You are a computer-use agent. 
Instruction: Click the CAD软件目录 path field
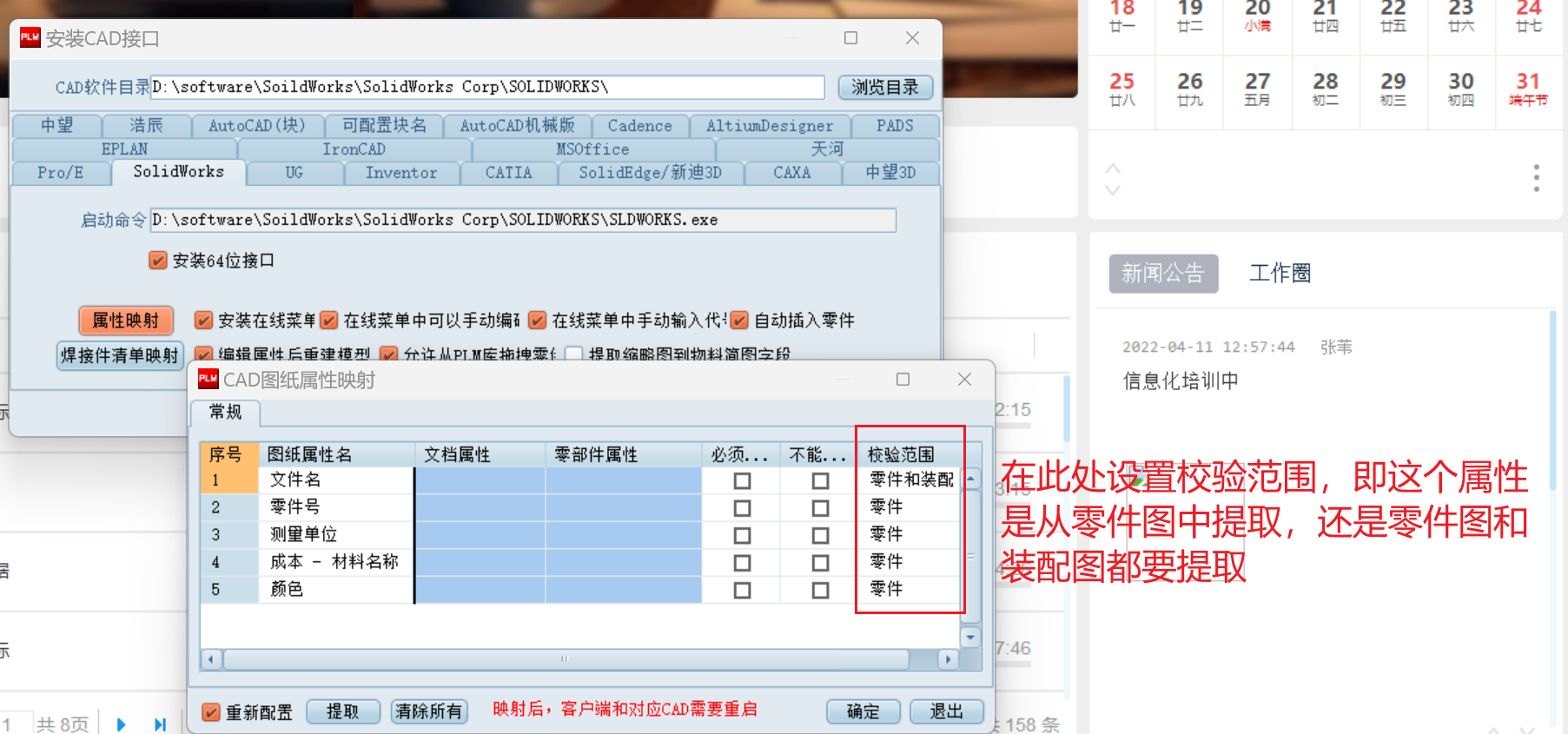click(x=487, y=87)
